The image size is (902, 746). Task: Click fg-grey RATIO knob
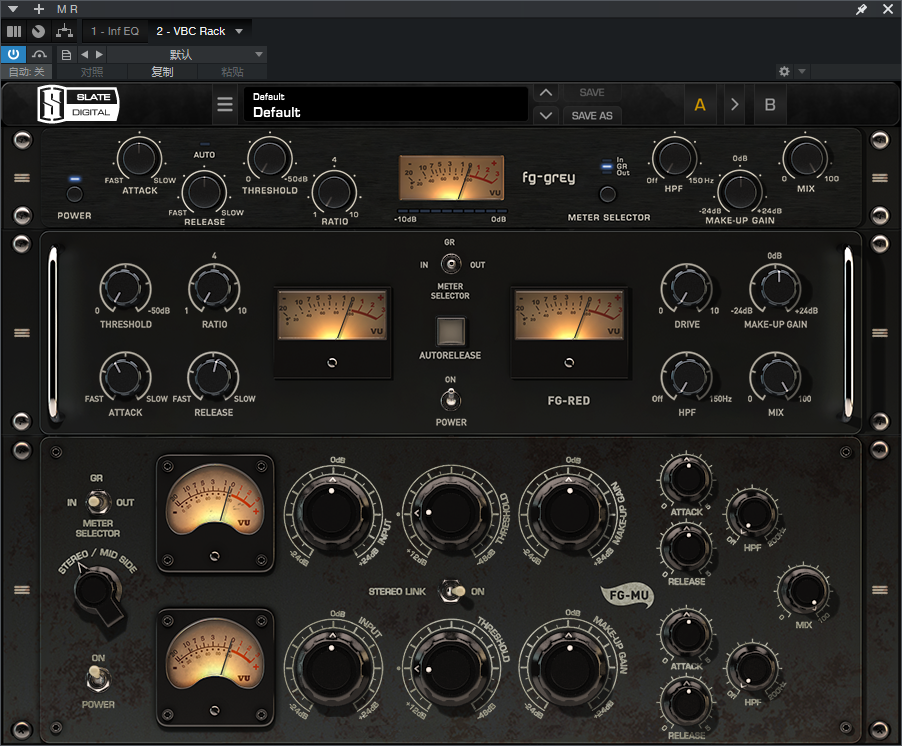[334, 192]
